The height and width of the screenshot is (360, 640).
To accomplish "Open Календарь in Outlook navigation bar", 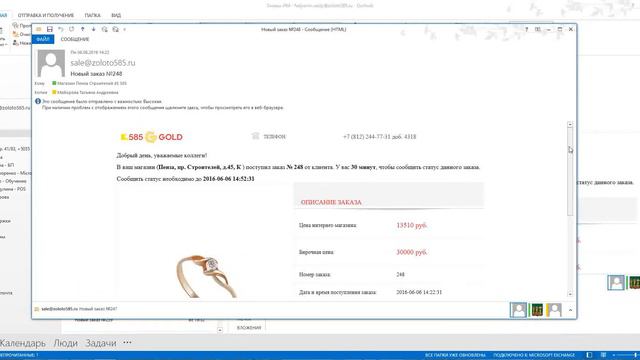I will point(22,343).
